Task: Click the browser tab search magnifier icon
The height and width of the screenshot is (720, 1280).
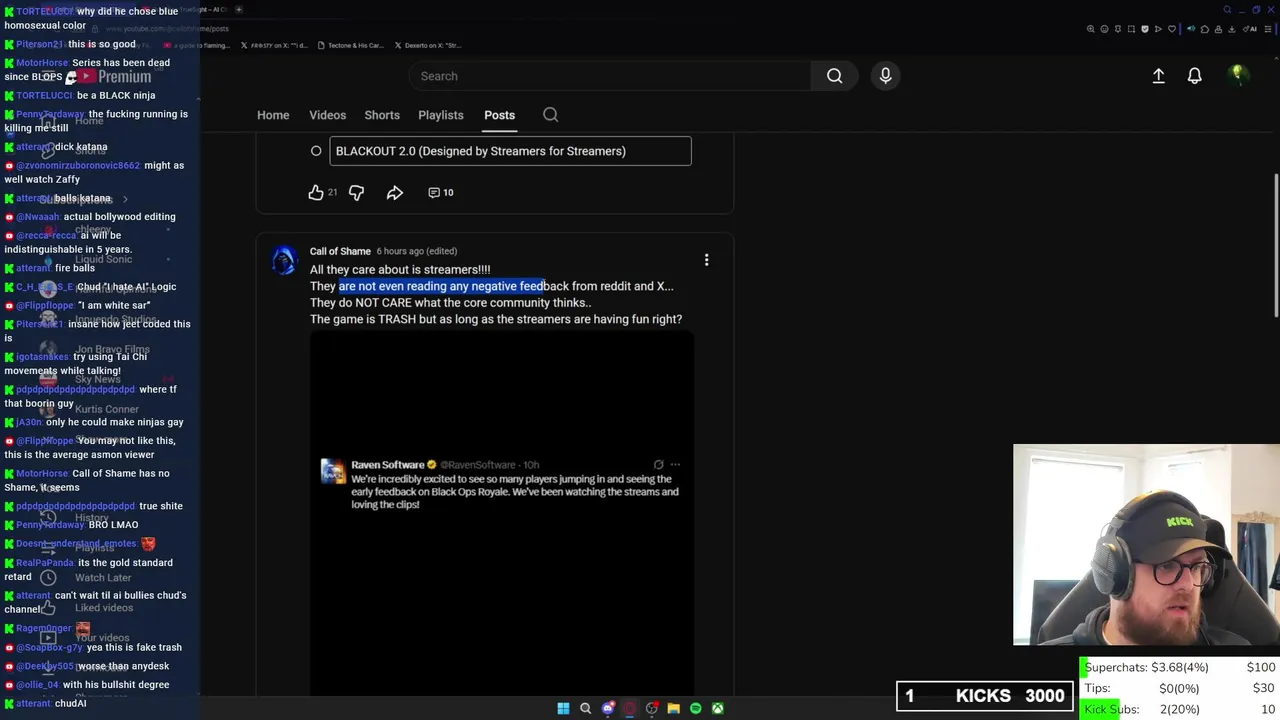Action: tap(1227, 10)
